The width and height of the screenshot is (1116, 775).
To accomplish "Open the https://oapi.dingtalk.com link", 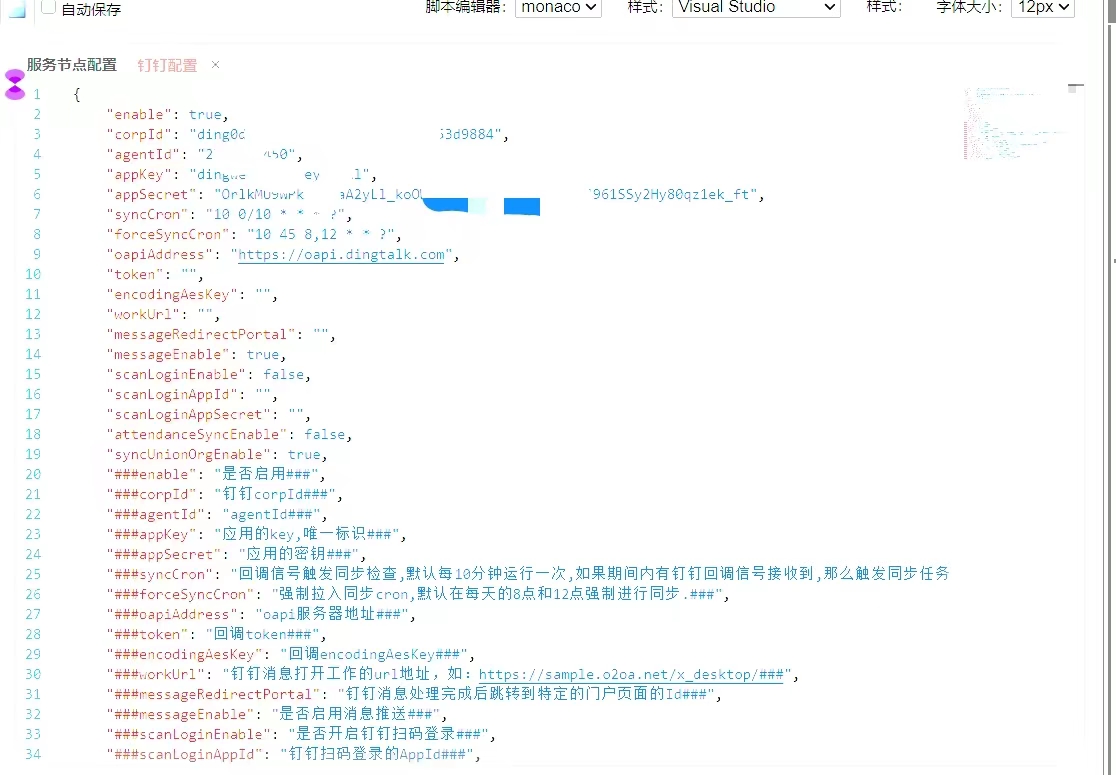I will click(x=341, y=255).
